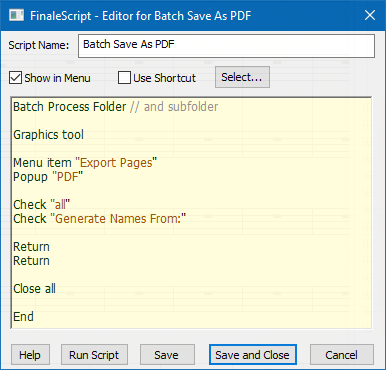This screenshot has width=386, height=370.
Task: Click the "and subfolder" comment text
Action: point(181,107)
